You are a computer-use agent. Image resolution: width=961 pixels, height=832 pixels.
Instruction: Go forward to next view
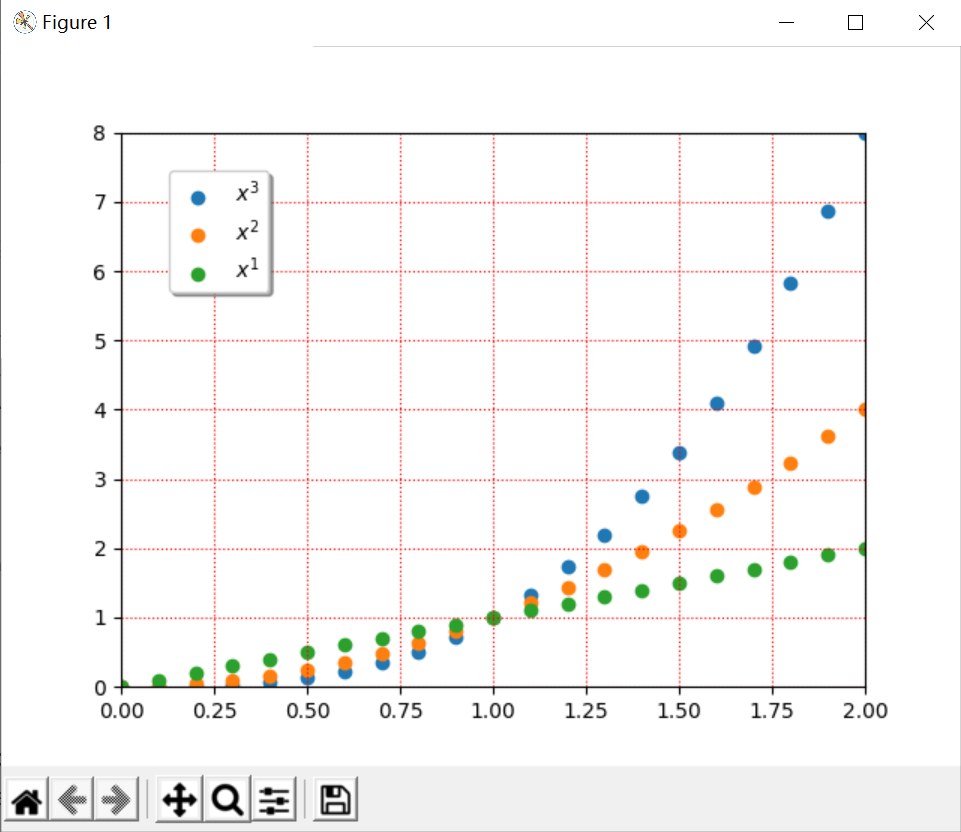point(117,799)
